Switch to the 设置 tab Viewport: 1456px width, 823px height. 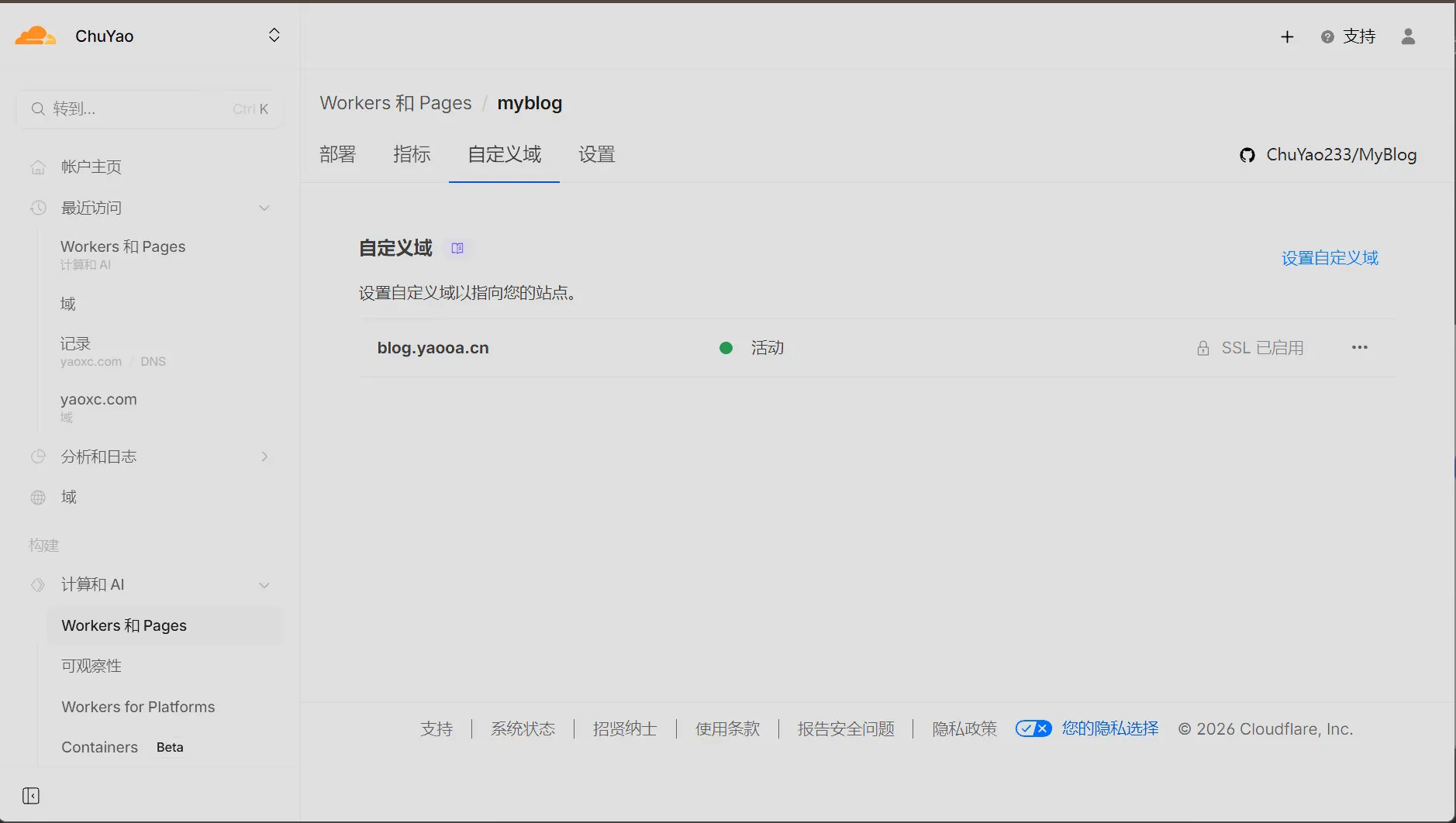(597, 154)
